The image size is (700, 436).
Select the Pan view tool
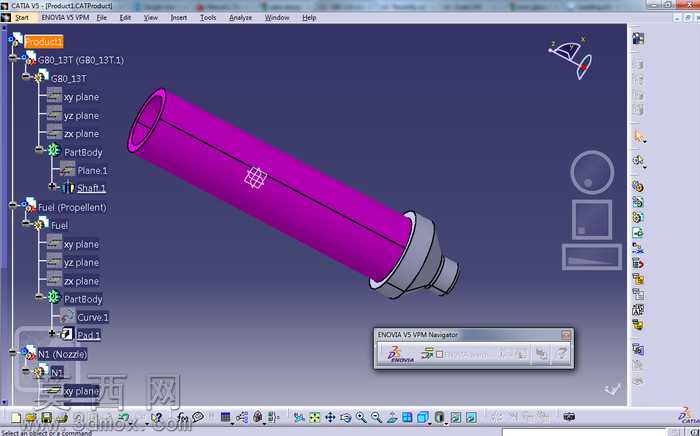pyautogui.click(x=330, y=418)
